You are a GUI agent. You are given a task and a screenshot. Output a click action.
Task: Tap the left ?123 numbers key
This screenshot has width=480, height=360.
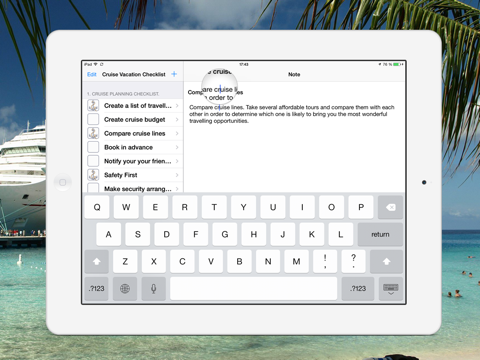97,288
